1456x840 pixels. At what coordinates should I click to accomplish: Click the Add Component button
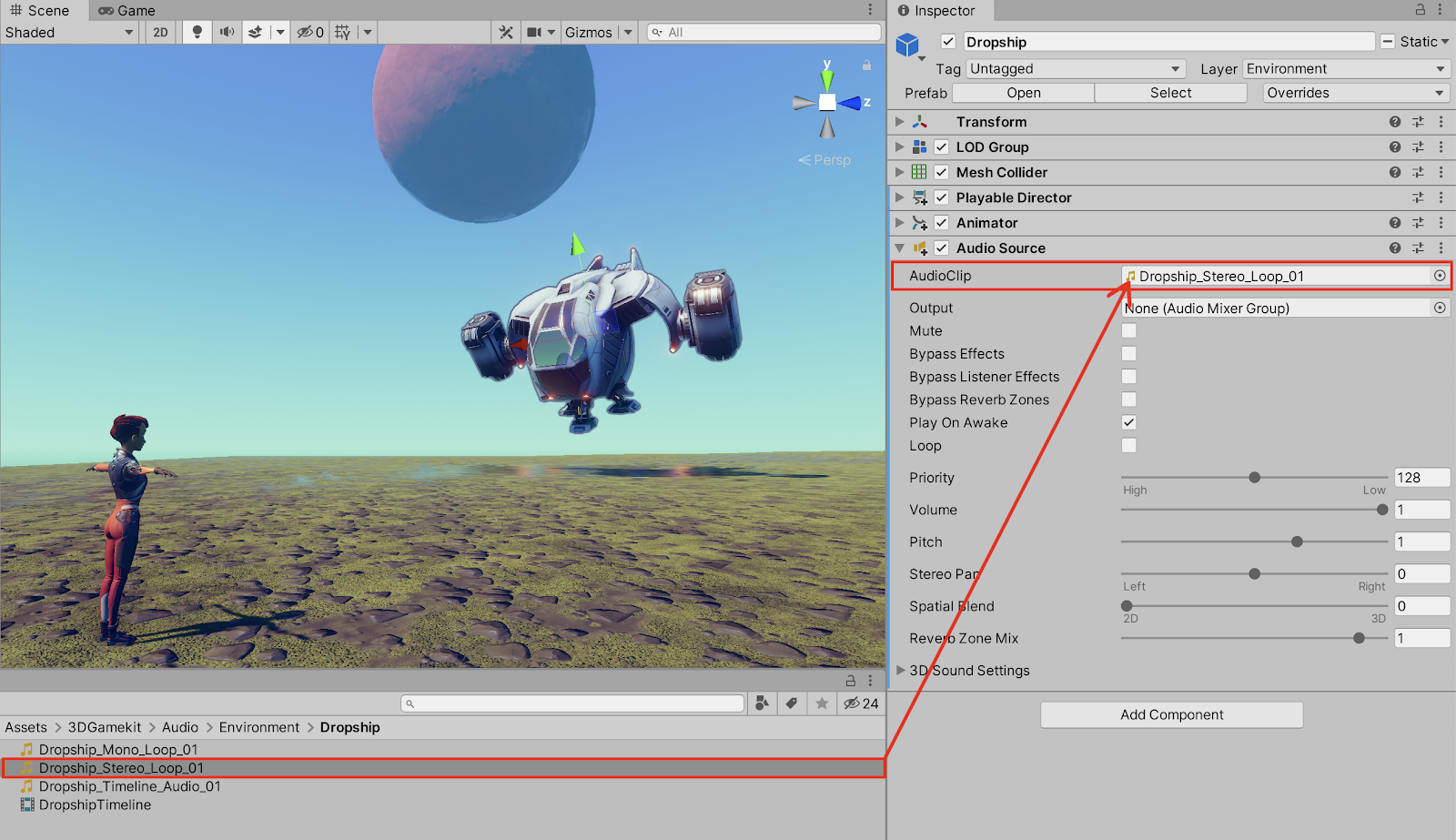click(1171, 715)
